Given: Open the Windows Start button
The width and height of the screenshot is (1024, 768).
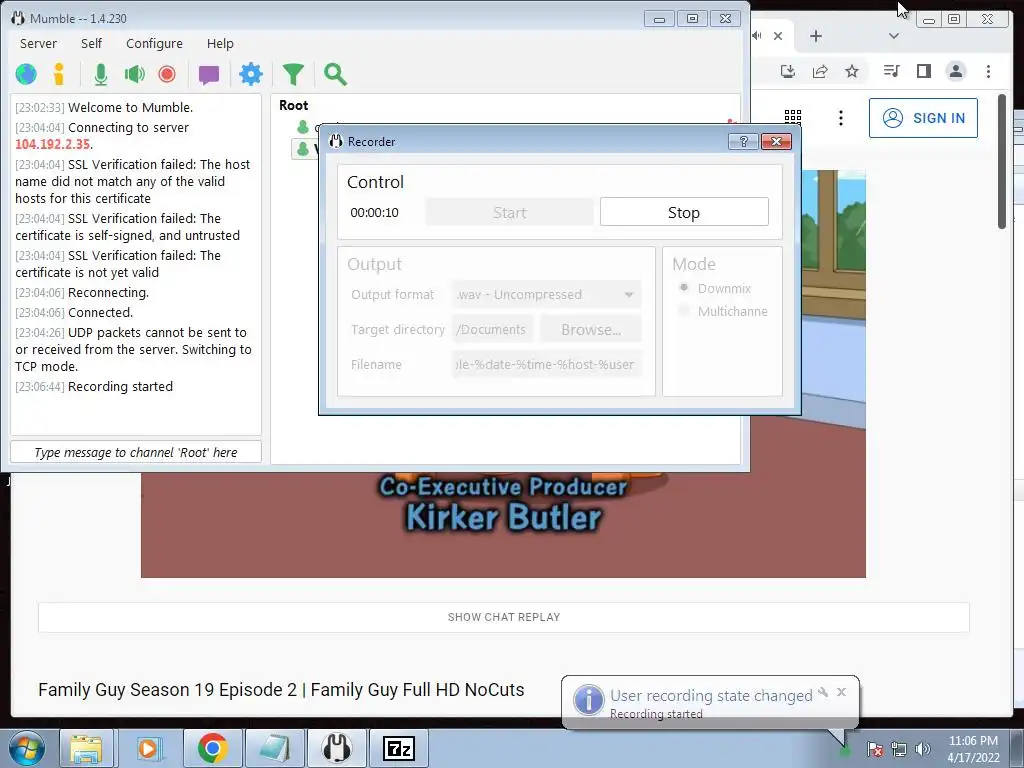Looking at the screenshot, I should click(26, 748).
